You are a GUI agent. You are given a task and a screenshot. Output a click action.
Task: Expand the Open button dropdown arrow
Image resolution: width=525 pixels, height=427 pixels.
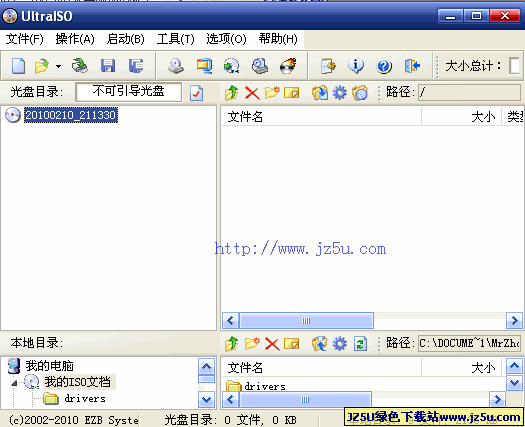58,66
